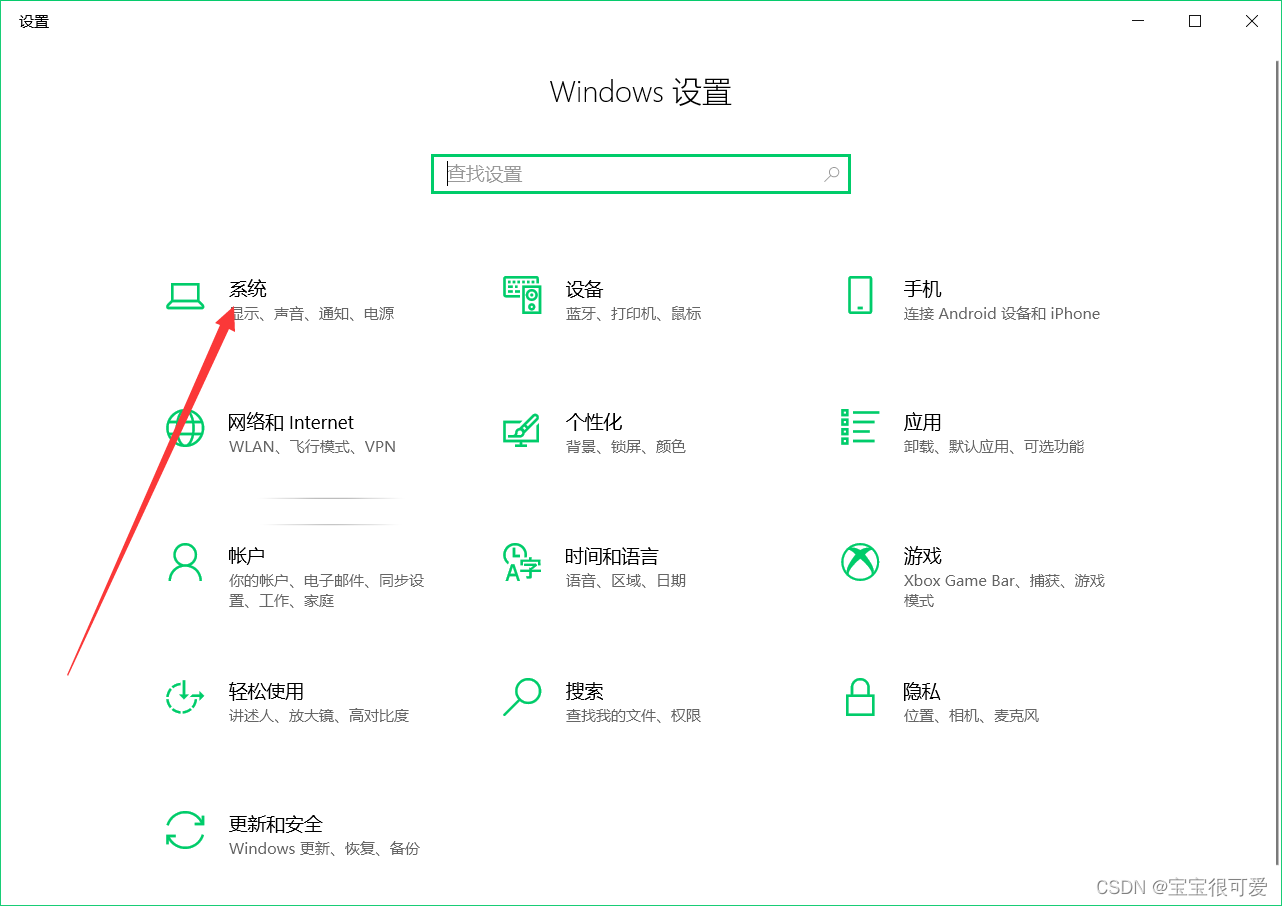Click the text Xbox Game Bar、捕获、游戏模式
The image size is (1282, 906).
click(x=1004, y=590)
